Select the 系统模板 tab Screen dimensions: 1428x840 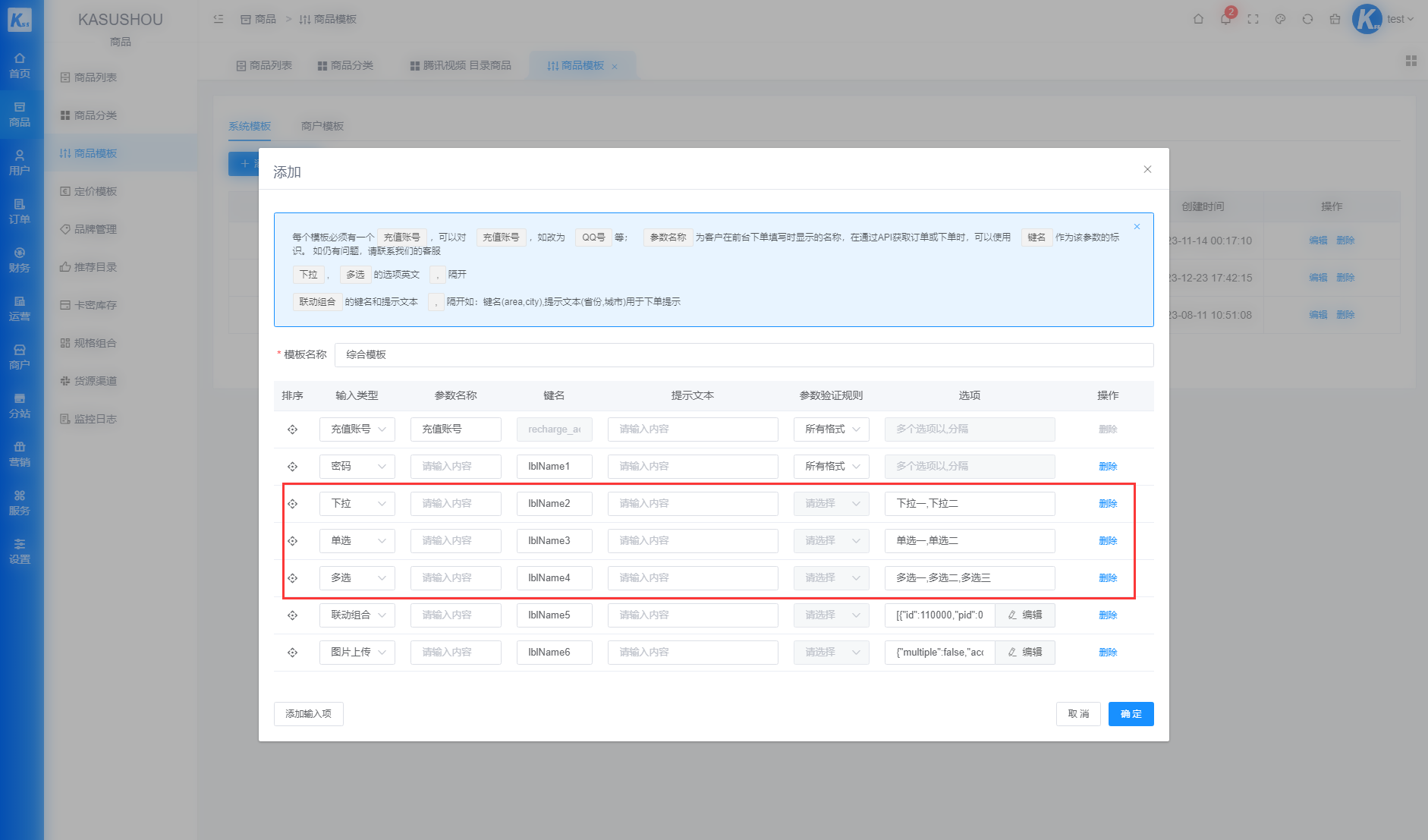coord(250,126)
